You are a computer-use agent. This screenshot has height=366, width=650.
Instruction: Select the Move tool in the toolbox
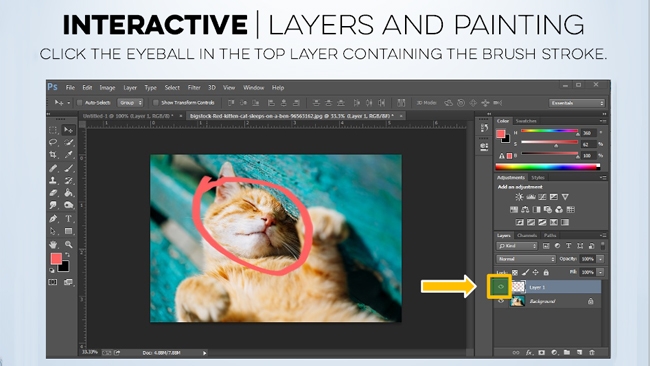pos(68,130)
